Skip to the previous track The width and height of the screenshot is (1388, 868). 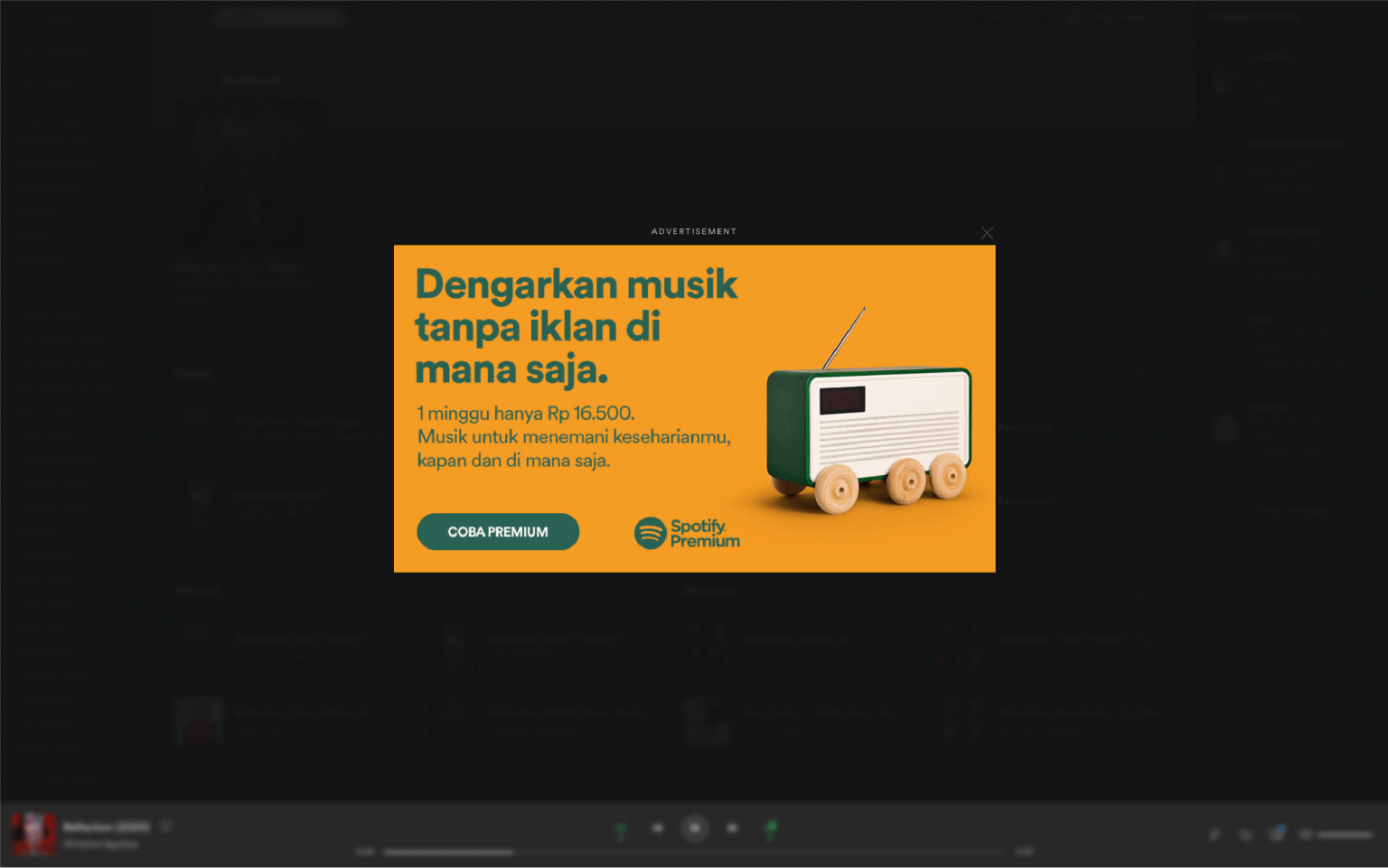[658, 828]
